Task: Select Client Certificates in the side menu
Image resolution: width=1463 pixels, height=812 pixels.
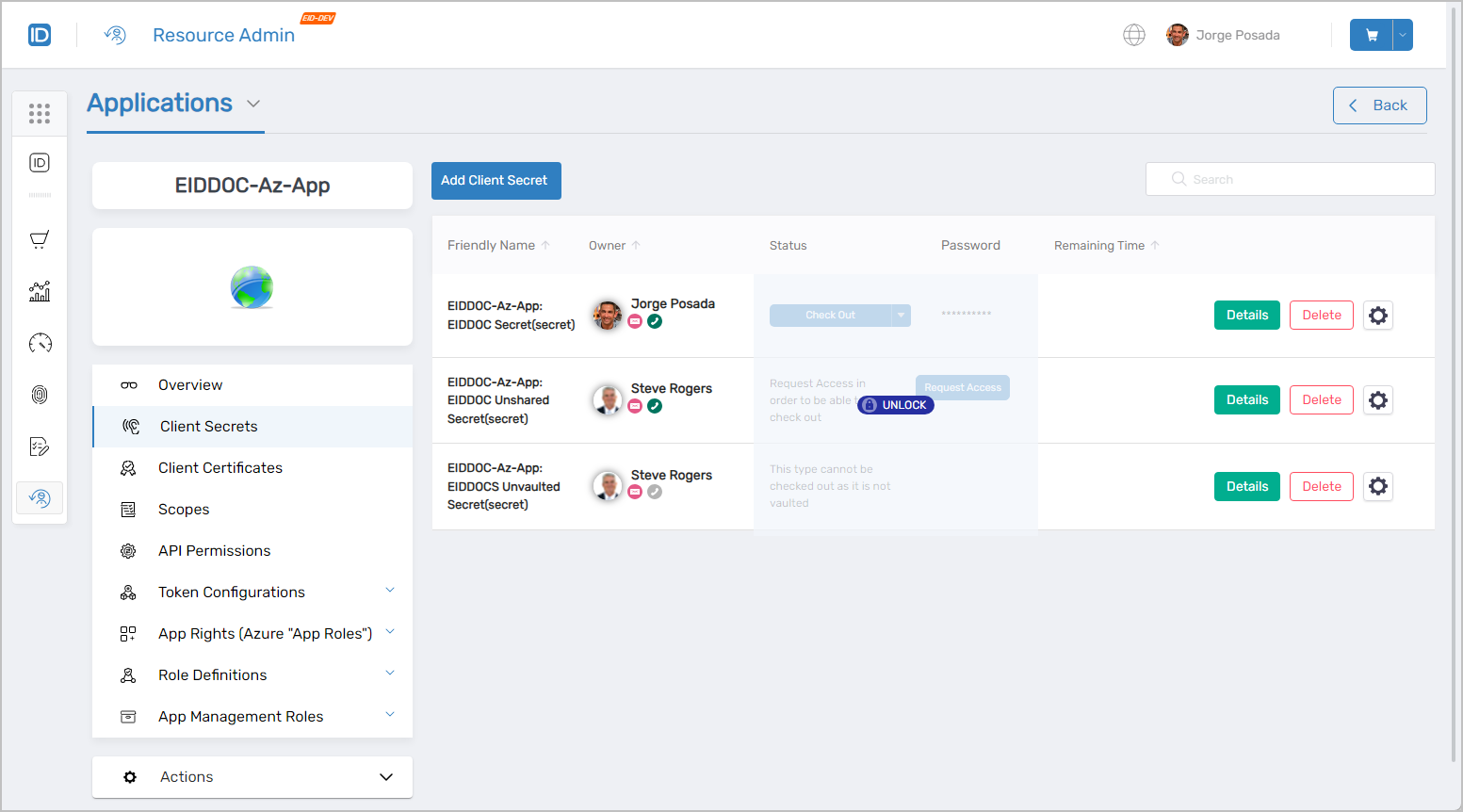Action: click(219, 468)
